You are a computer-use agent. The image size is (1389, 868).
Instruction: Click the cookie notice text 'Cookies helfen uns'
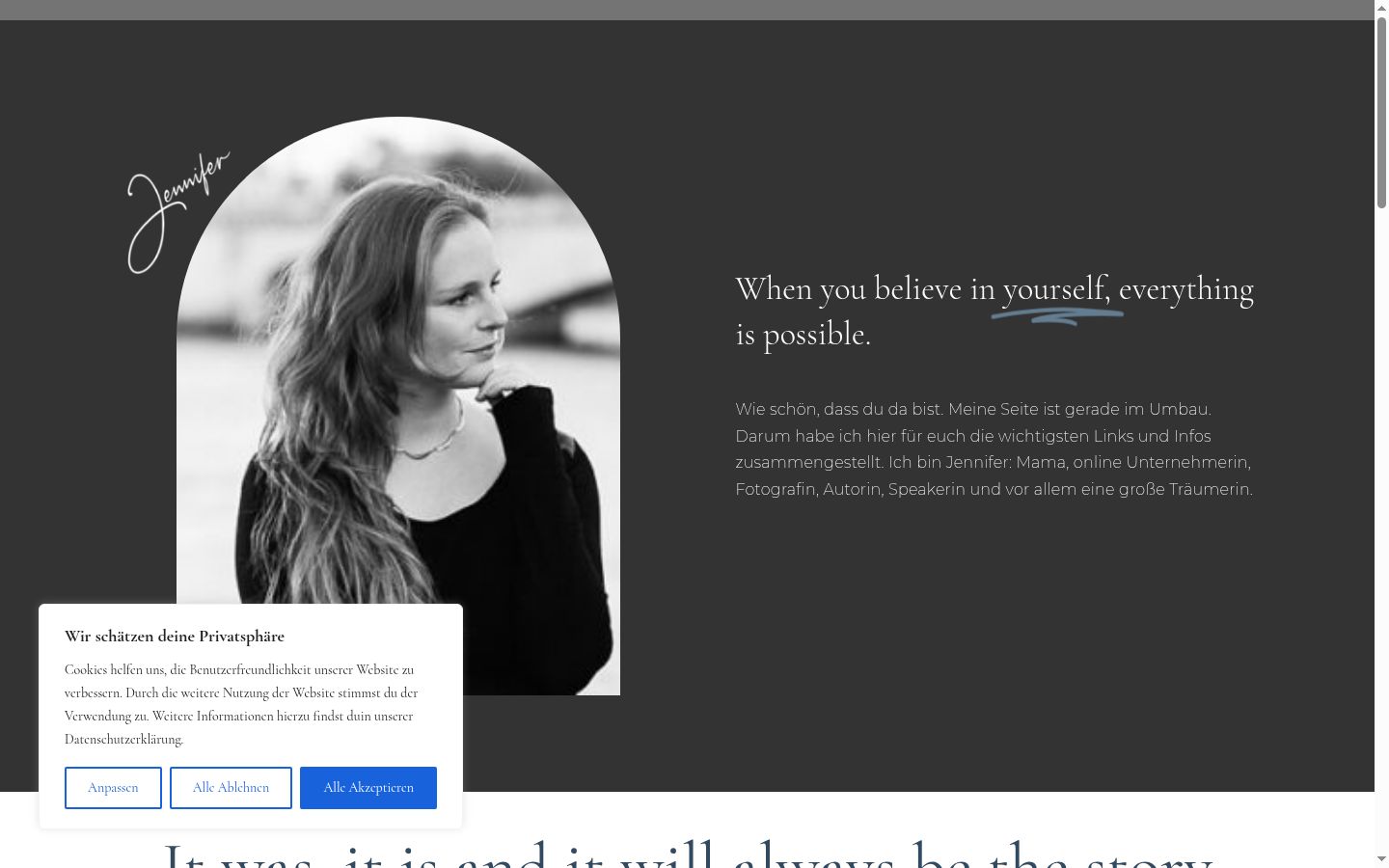point(241,704)
